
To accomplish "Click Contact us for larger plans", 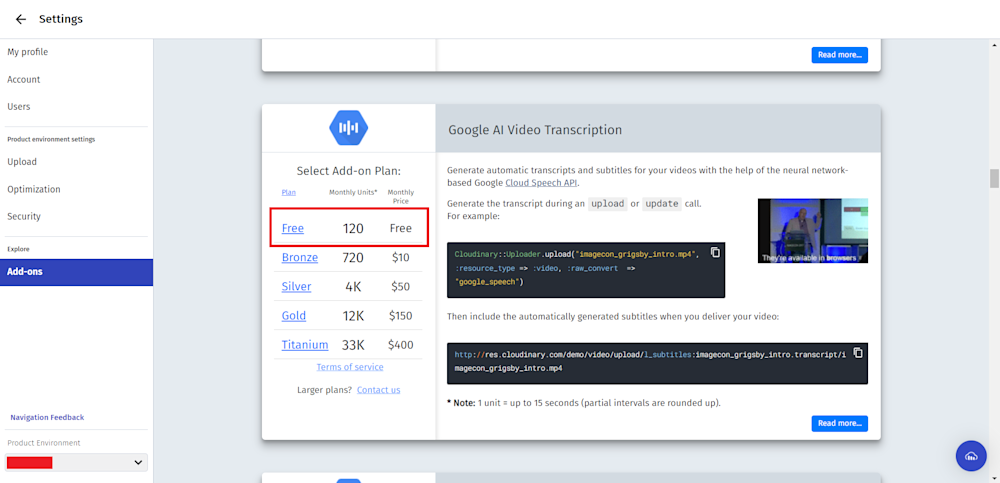I will click(379, 389).
